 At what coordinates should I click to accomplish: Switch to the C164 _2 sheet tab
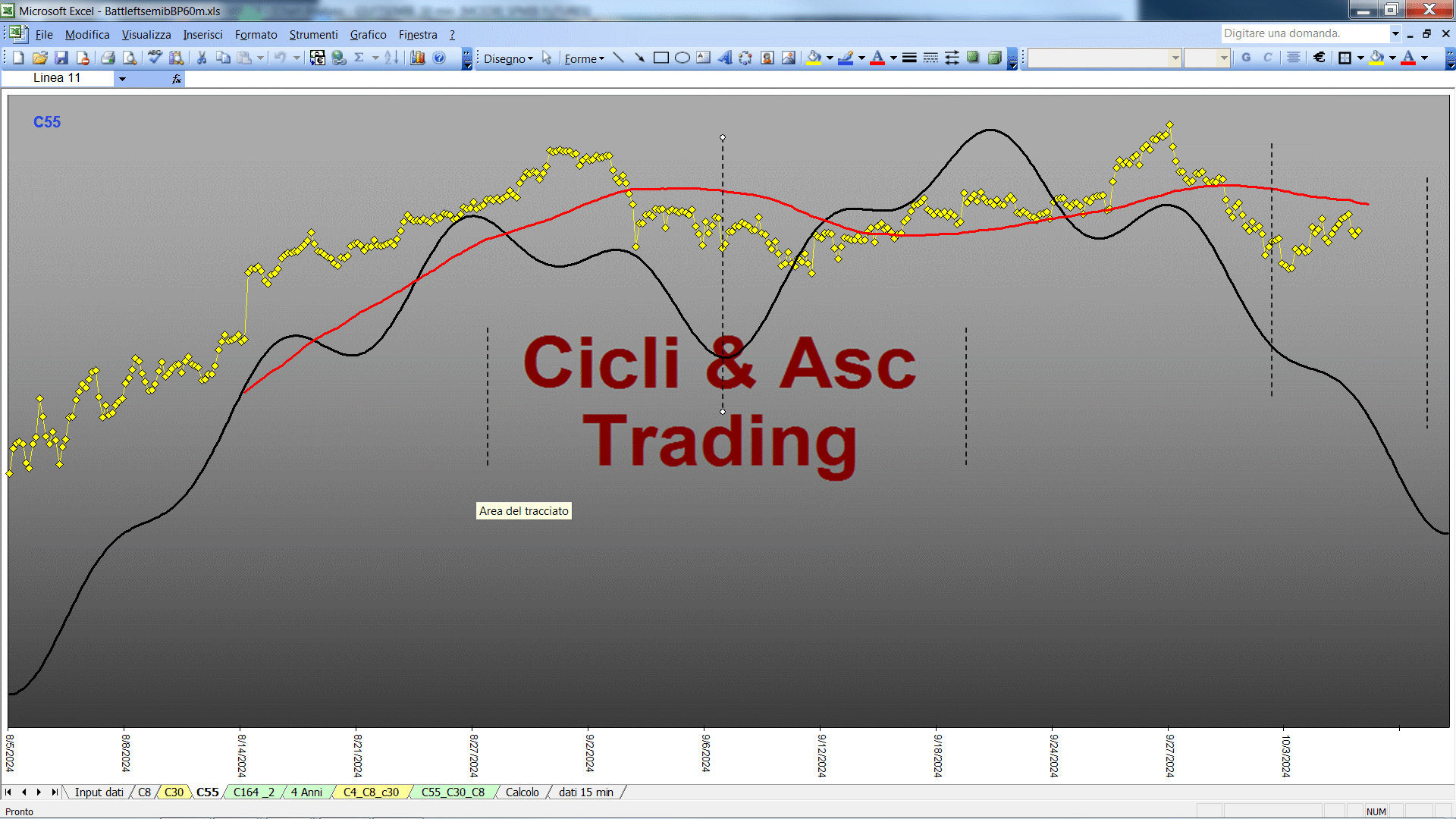(x=254, y=792)
